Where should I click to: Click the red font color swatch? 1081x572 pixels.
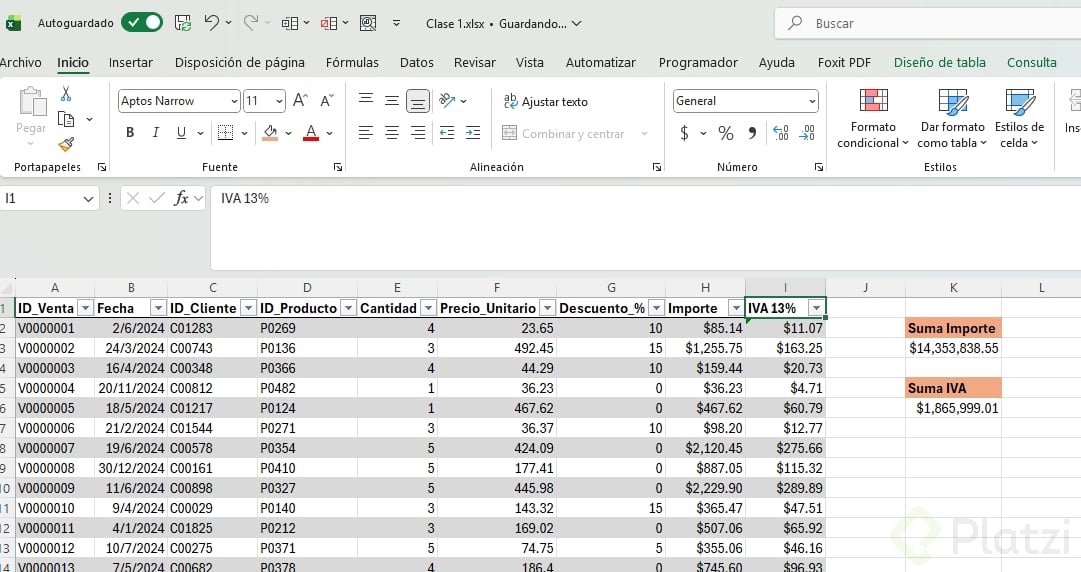coord(311,133)
